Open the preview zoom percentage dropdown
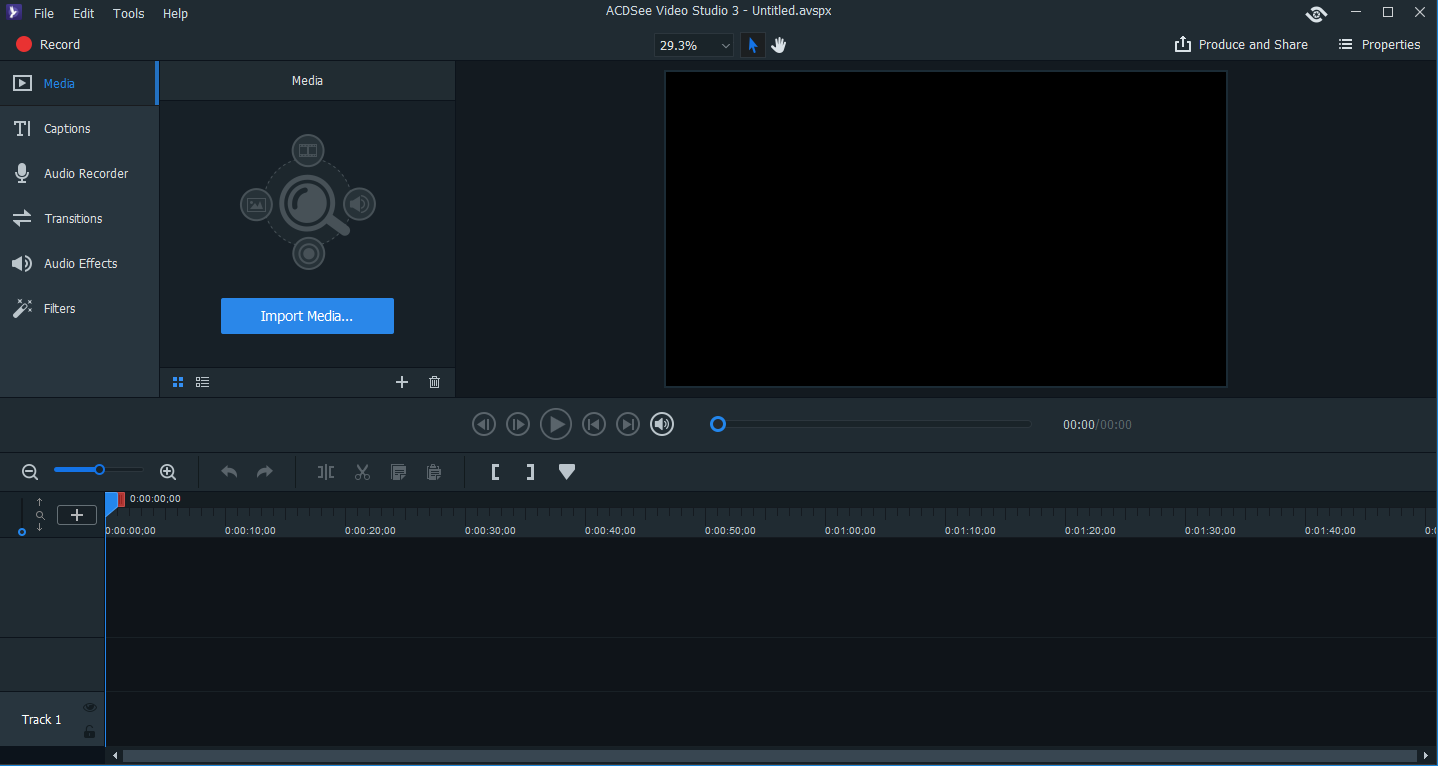1438x766 pixels. click(x=694, y=45)
